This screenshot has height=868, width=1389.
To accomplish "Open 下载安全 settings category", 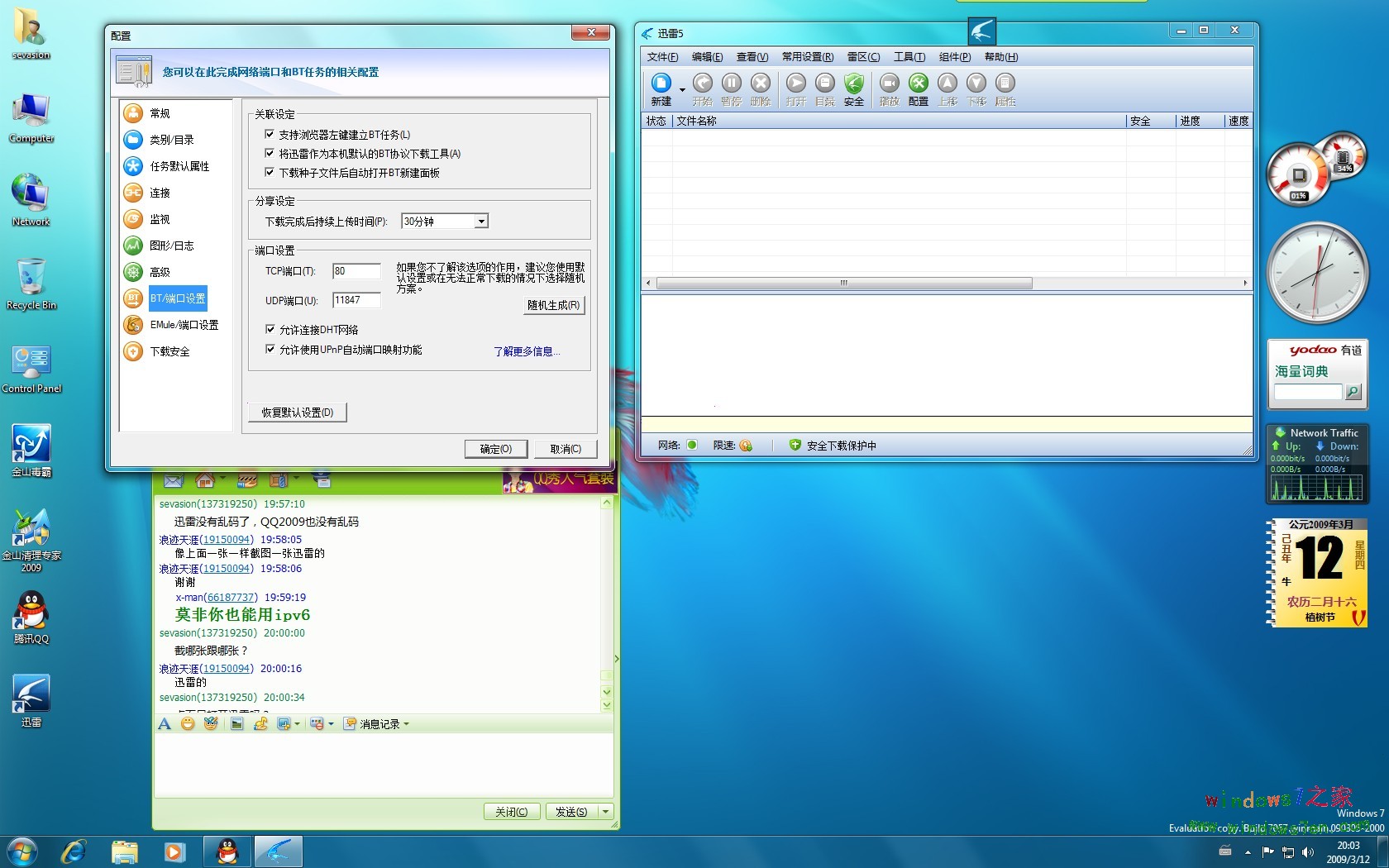I will click(x=169, y=351).
